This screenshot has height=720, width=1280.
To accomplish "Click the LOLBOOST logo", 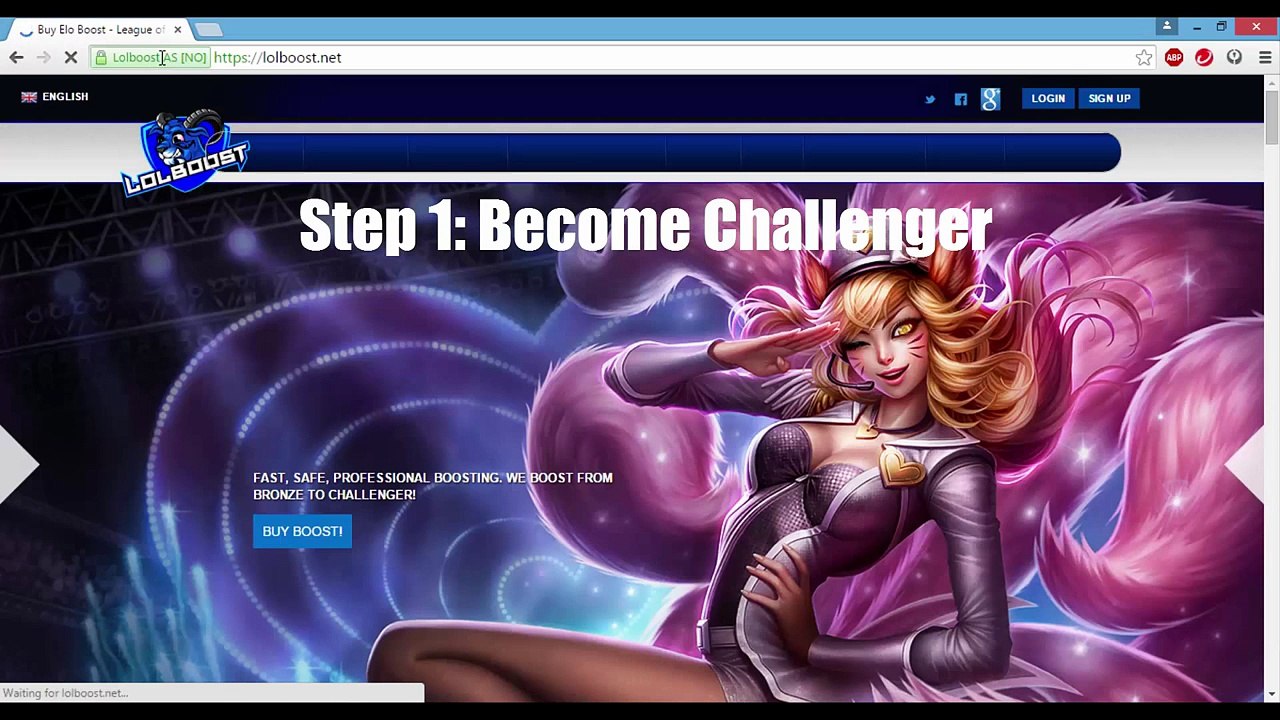I will [185, 152].
